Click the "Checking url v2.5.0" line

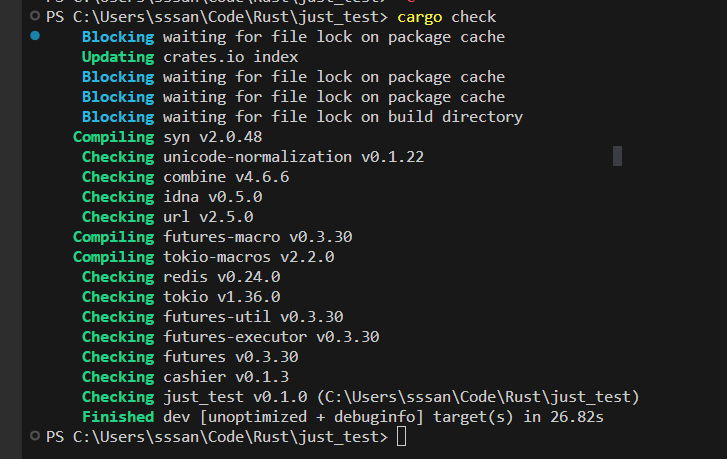[167, 217]
